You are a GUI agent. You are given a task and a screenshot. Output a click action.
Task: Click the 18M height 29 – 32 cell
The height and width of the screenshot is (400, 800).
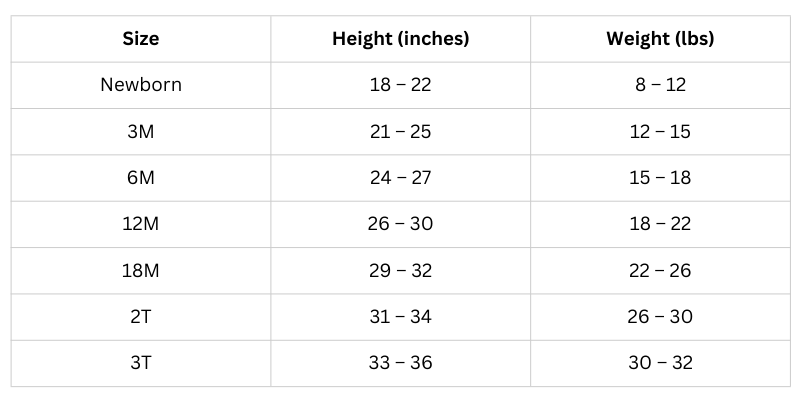tap(400, 270)
